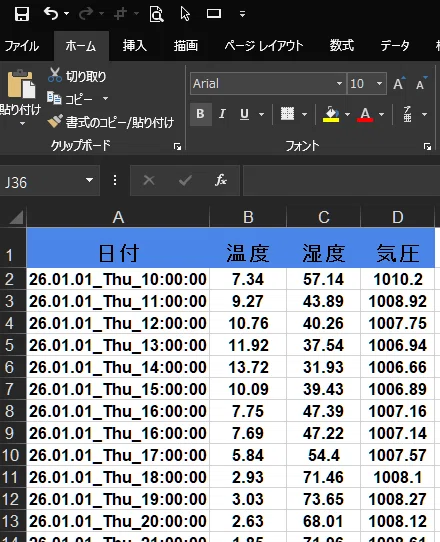Screen dimensions: 440x542
Task: Save the workbook with the floppy disk icon
Action: click(22, 14)
